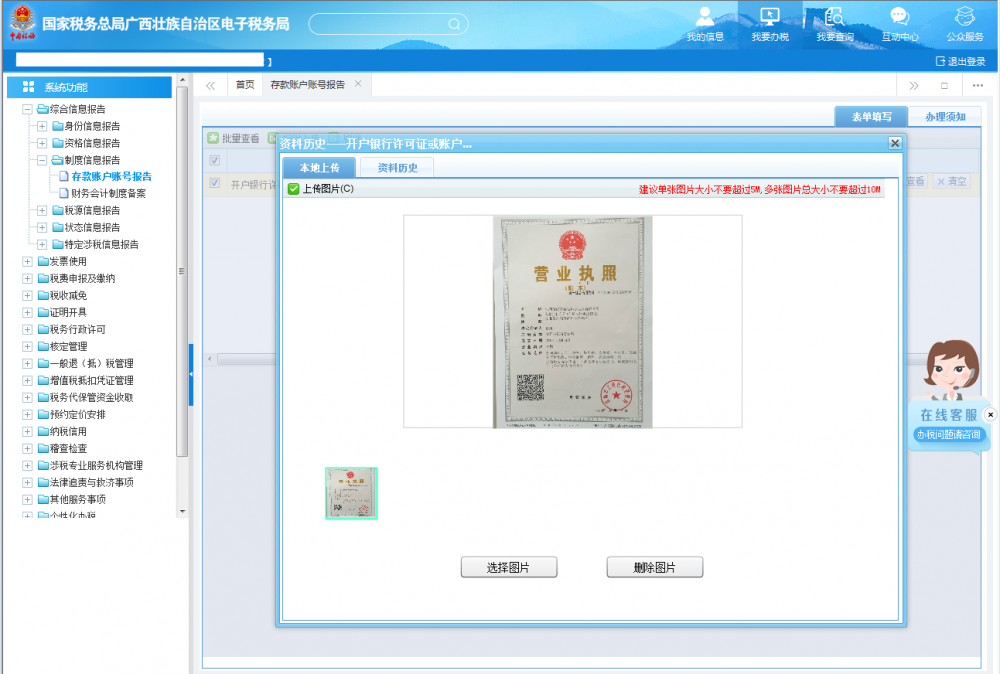This screenshot has width=1000, height=674.
Task: Click the 删除图片 button
Action: click(x=655, y=568)
